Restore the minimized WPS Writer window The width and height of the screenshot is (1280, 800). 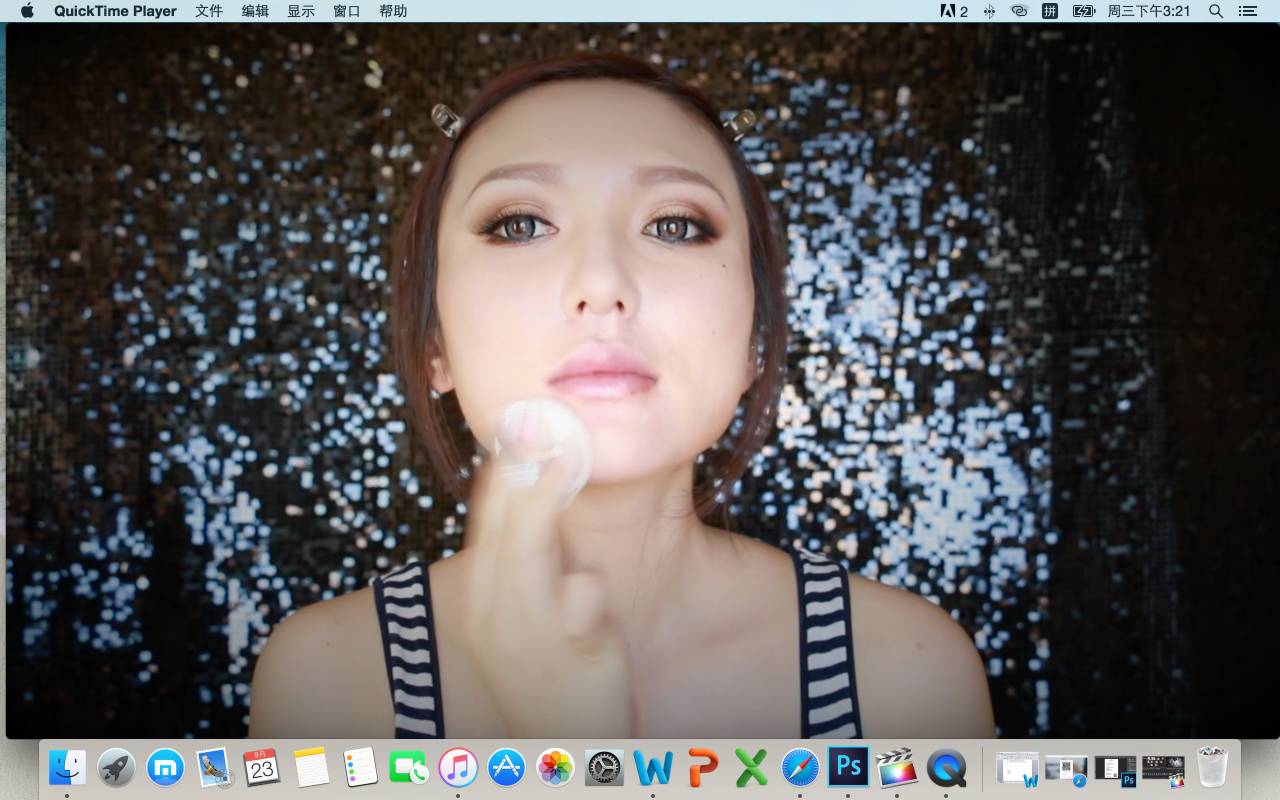[1018, 768]
